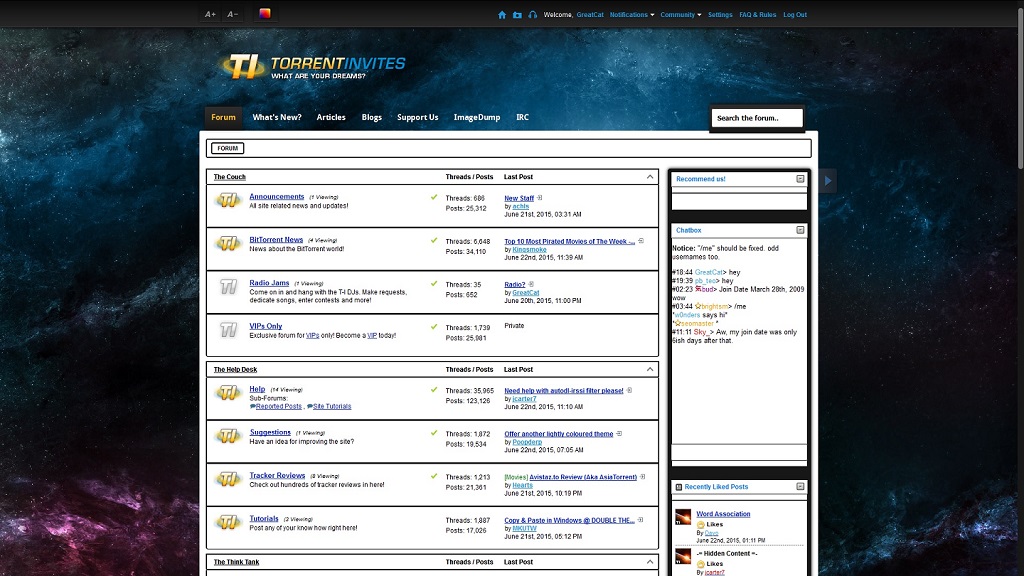
Task: Click the camera folder icon in top bar
Action: (517, 14)
